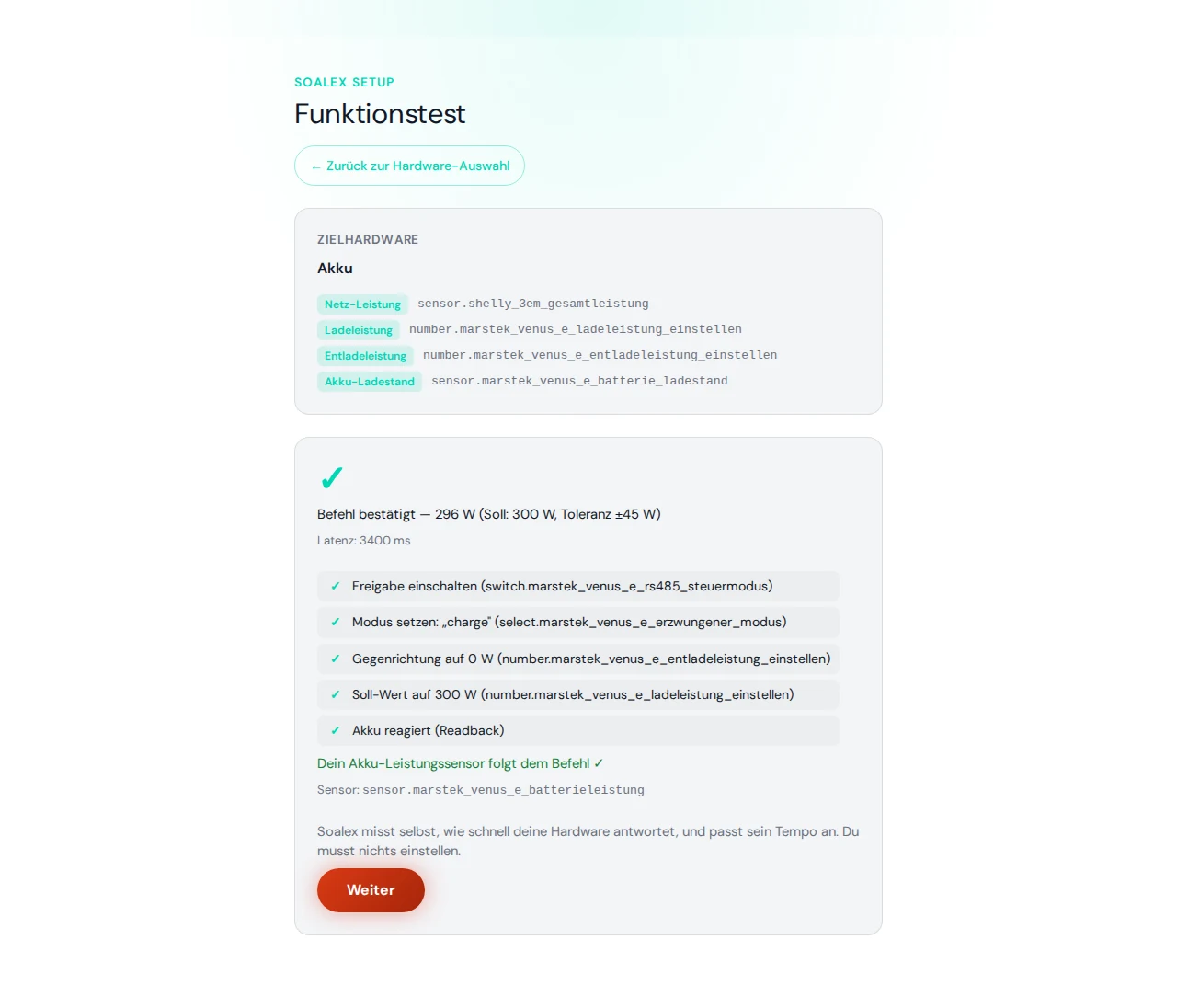The image size is (1177, 1008).
Task: Click the Funktionstest page heading
Action: (x=380, y=114)
